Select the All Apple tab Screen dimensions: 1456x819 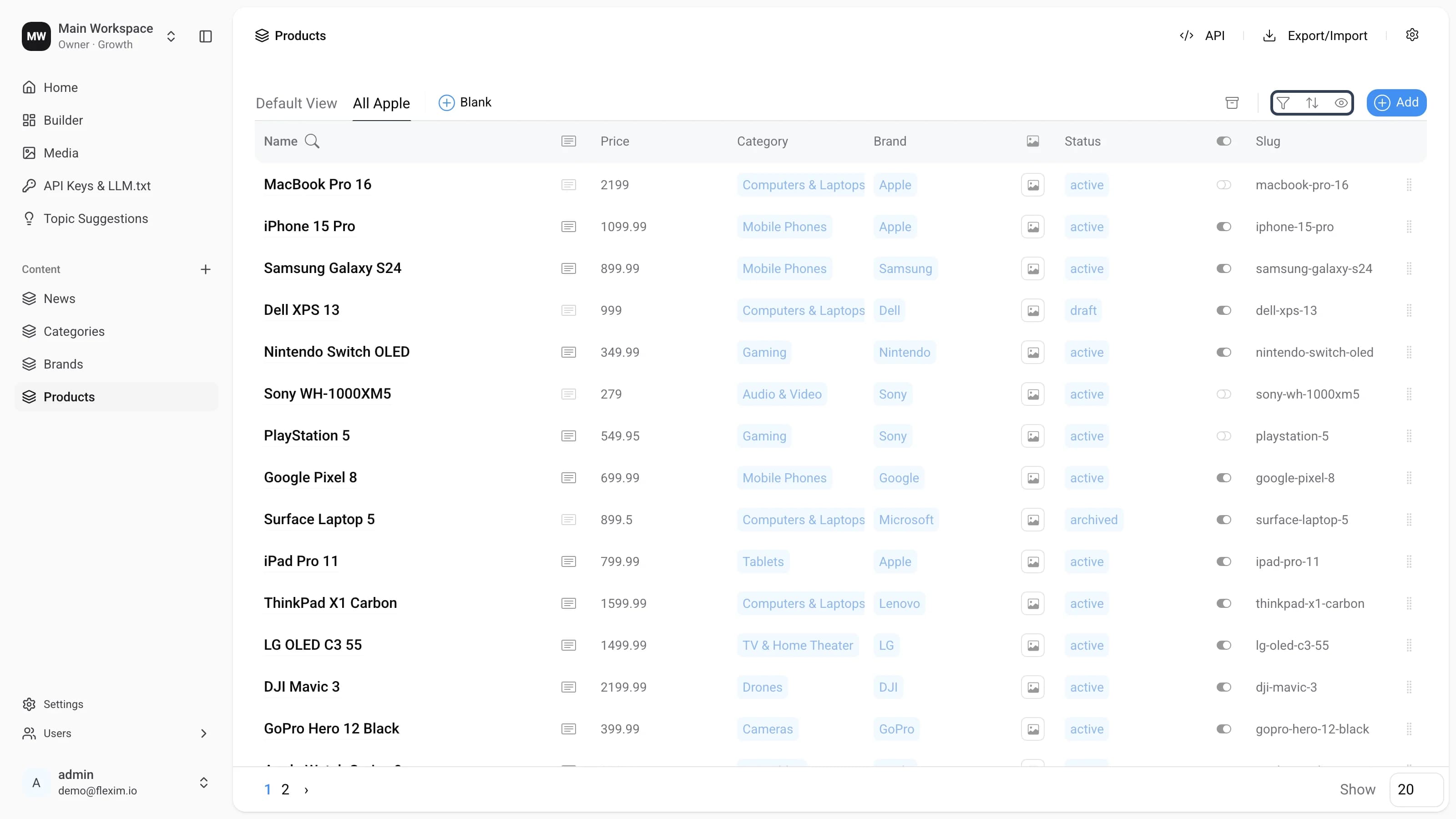[382, 103]
